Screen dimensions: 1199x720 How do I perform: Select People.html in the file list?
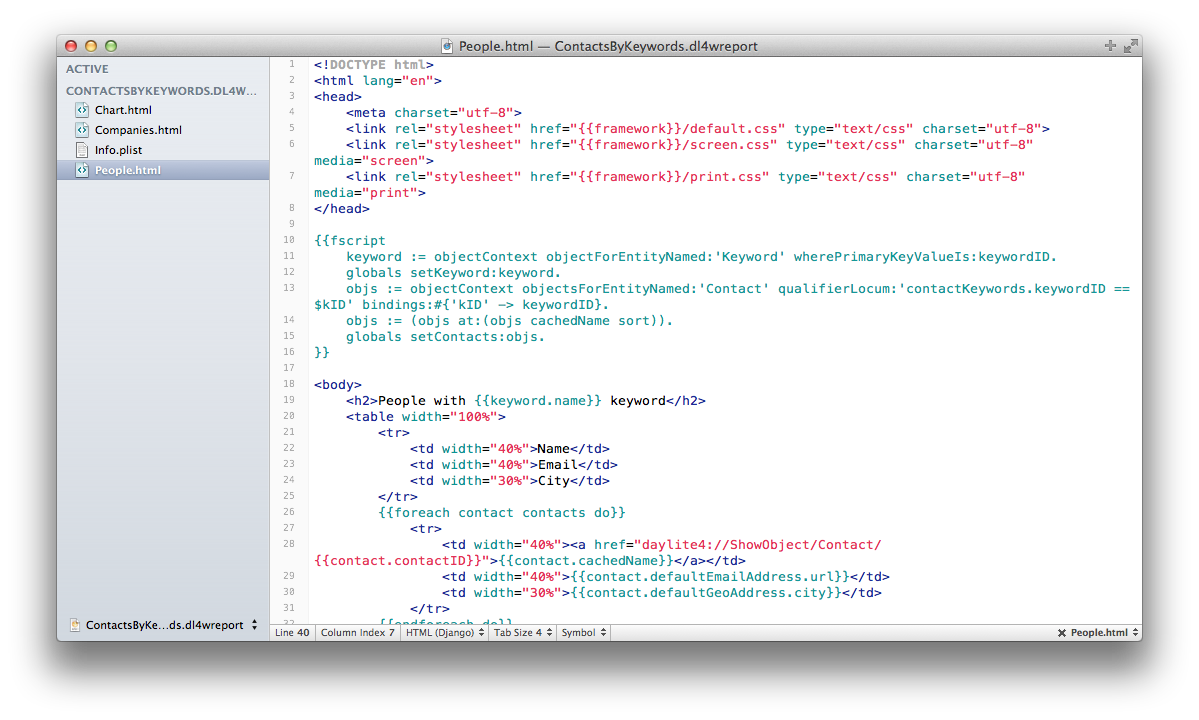coord(128,170)
